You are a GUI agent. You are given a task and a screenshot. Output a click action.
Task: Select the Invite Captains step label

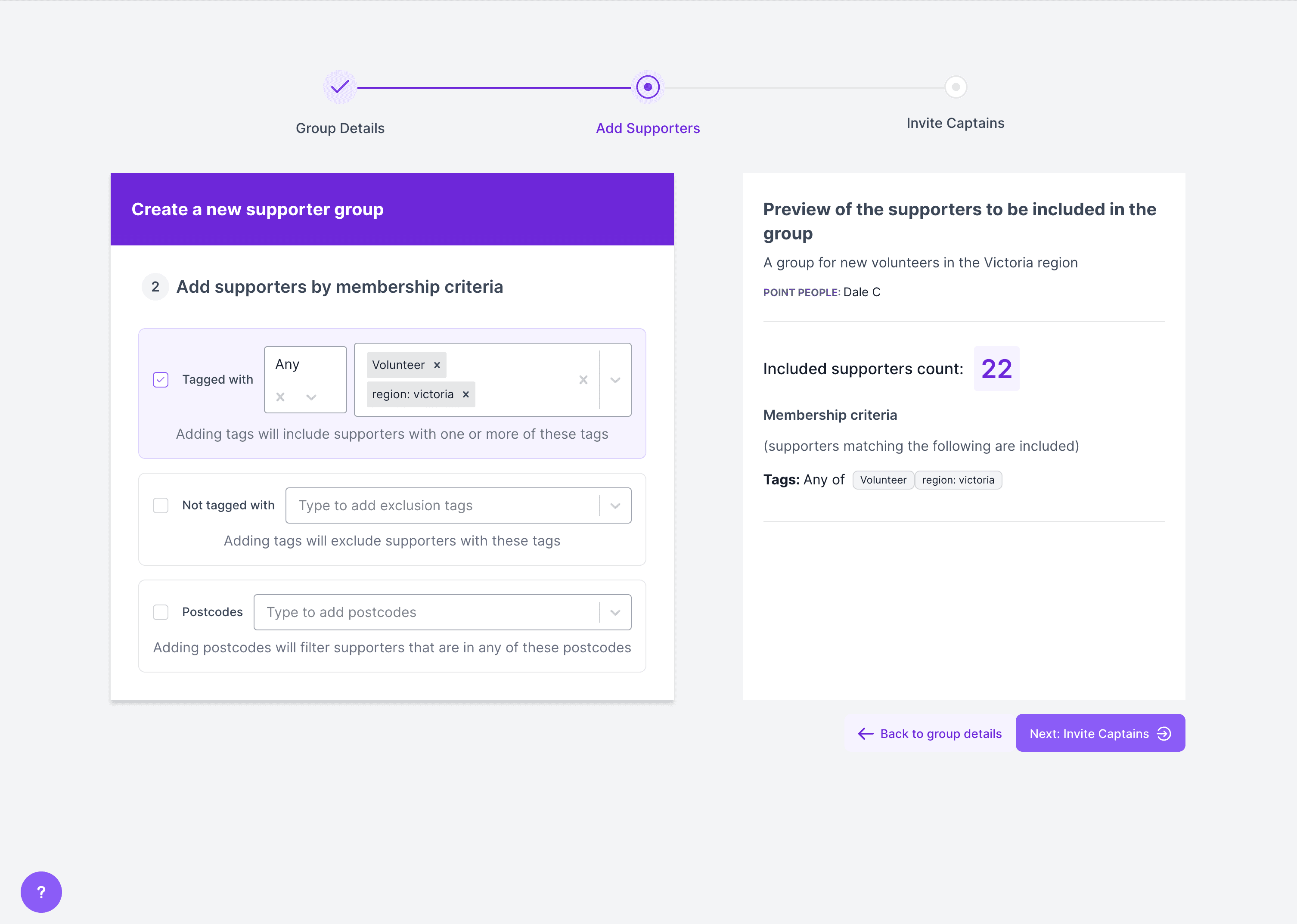click(x=955, y=123)
